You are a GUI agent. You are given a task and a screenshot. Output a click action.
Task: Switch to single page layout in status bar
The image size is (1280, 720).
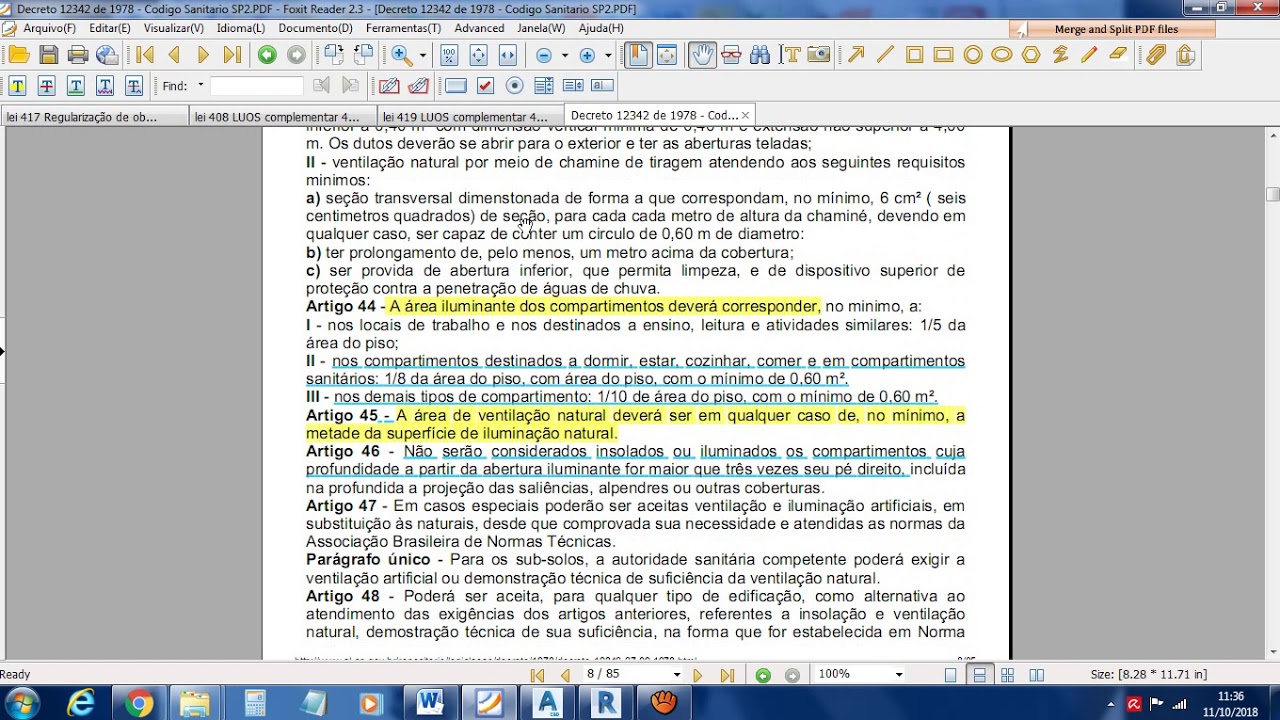[951, 675]
